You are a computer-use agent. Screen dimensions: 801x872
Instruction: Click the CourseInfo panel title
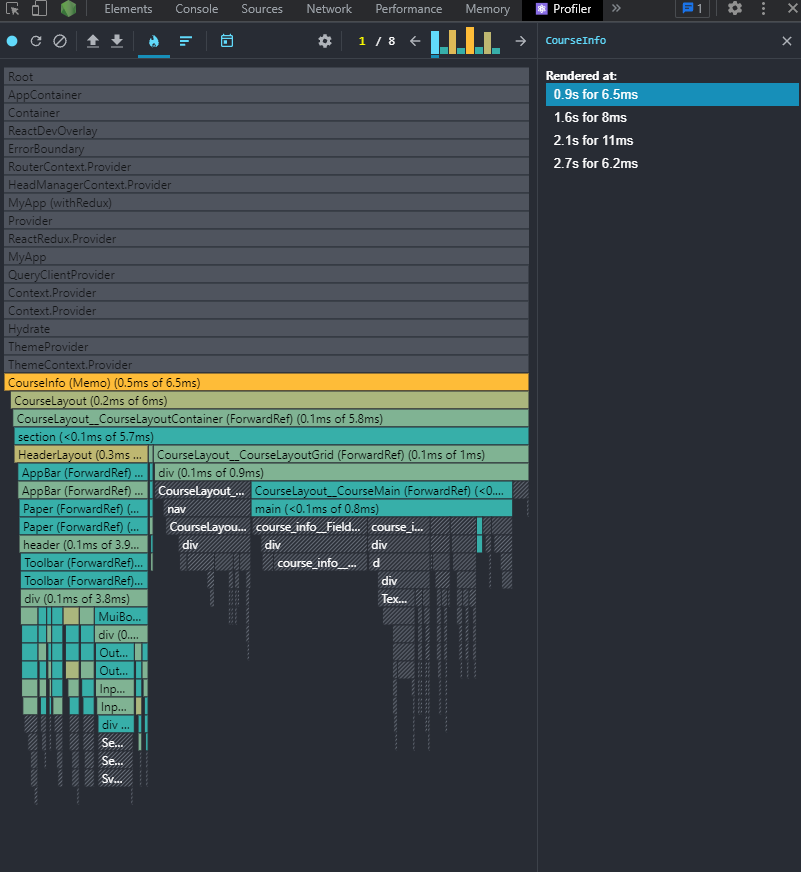pyautogui.click(x=576, y=41)
